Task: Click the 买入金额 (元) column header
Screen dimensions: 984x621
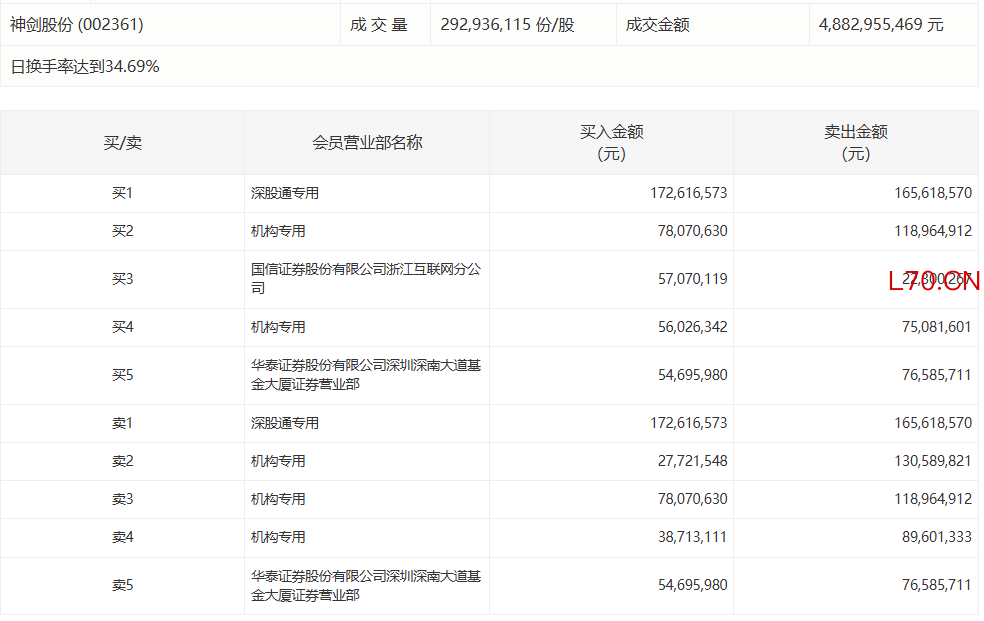Action: tap(611, 143)
